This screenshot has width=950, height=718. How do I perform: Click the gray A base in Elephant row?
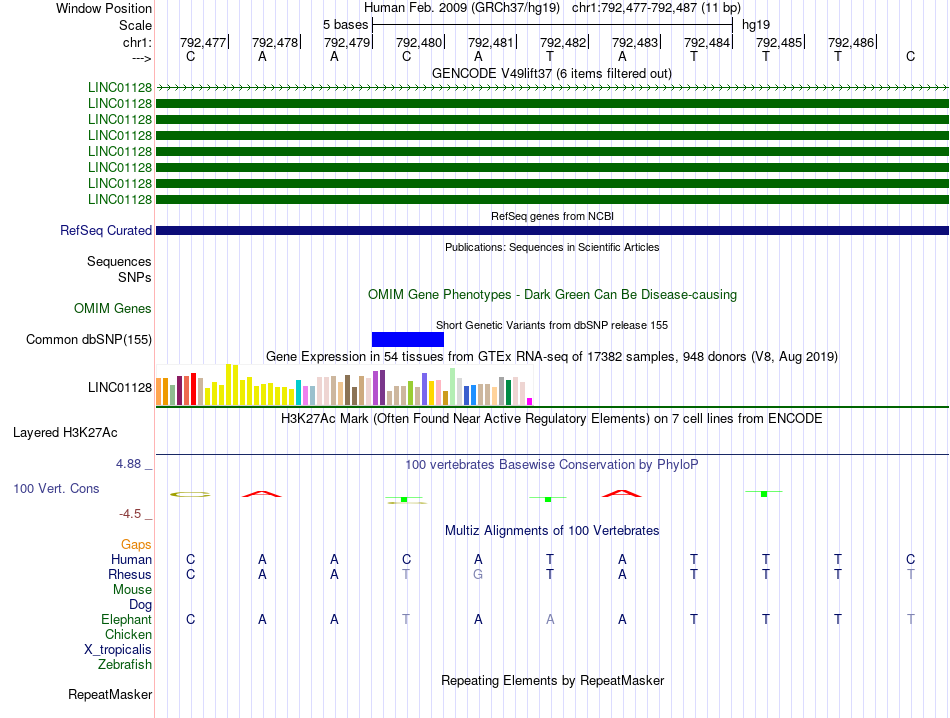550,619
